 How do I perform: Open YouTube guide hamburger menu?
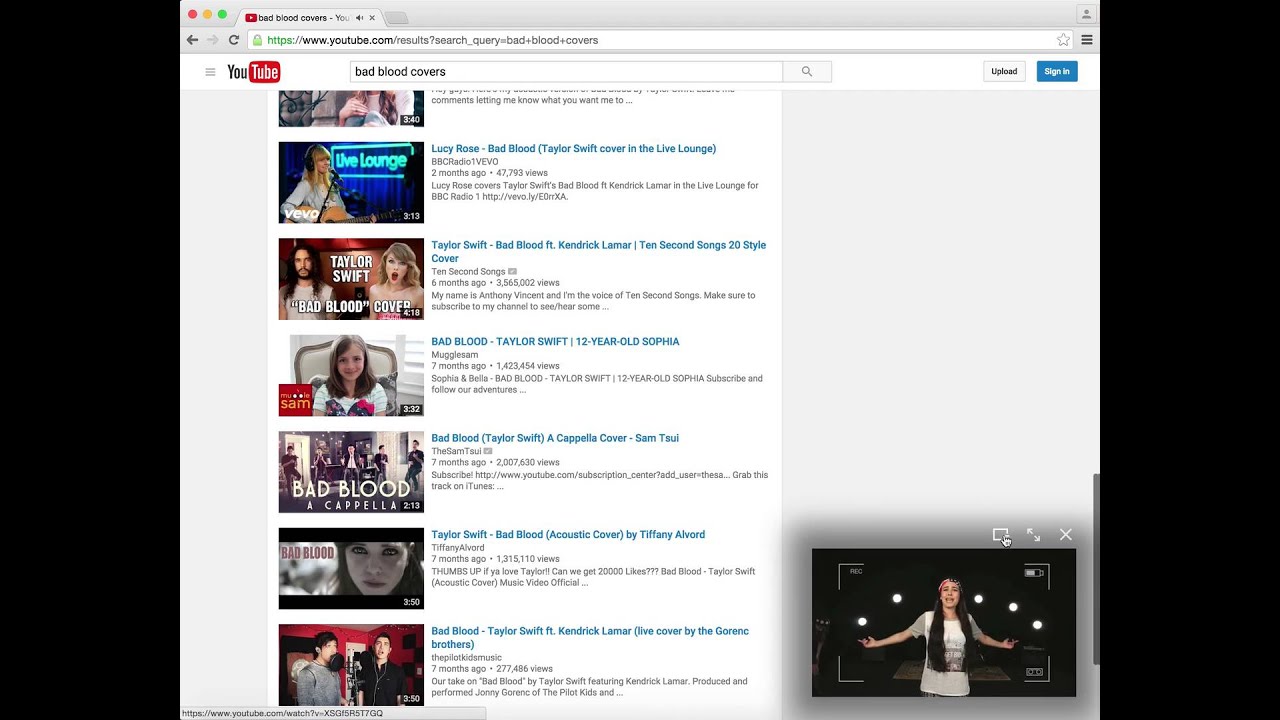click(210, 72)
